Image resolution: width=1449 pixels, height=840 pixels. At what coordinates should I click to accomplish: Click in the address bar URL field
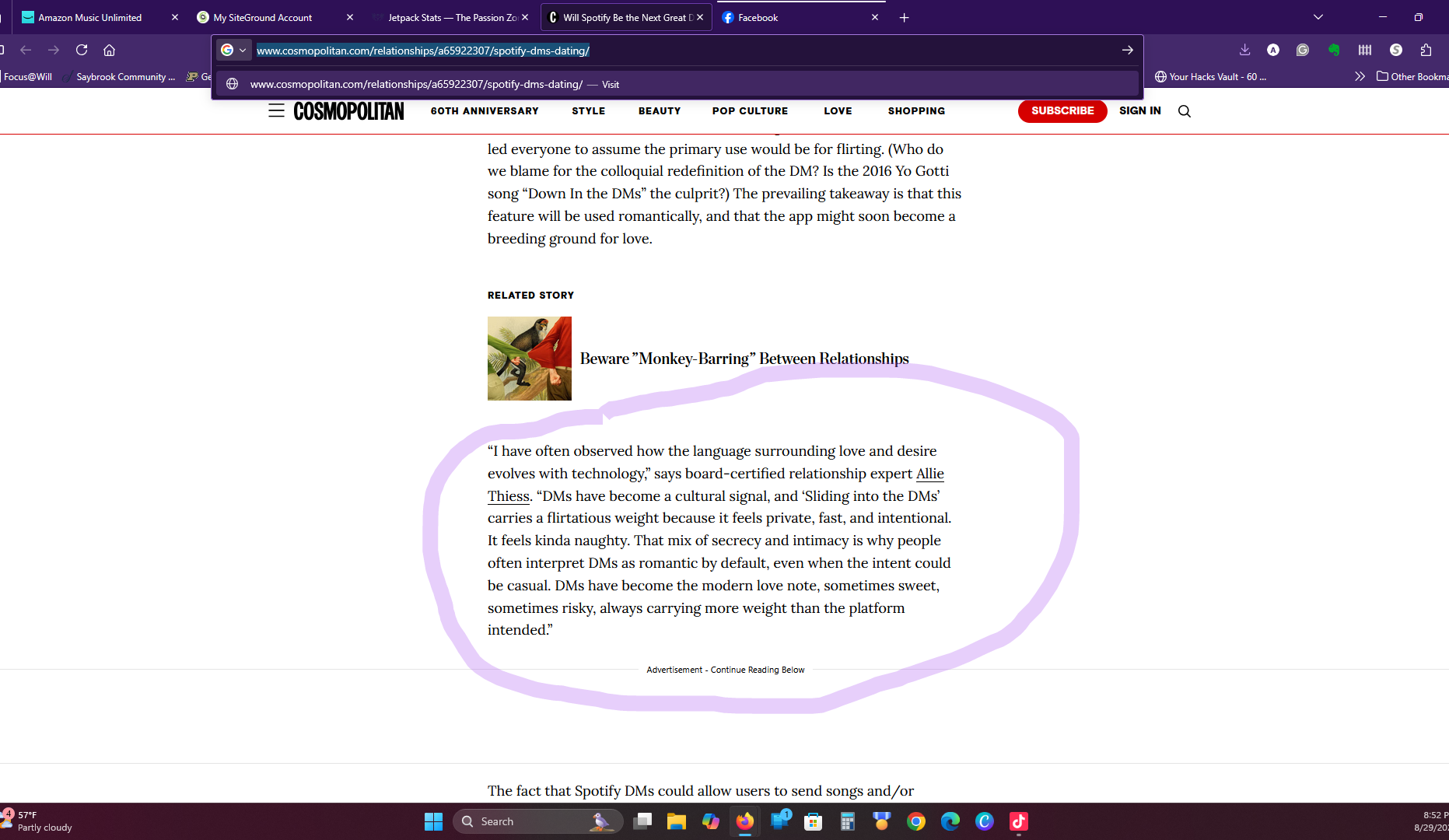click(684, 50)
